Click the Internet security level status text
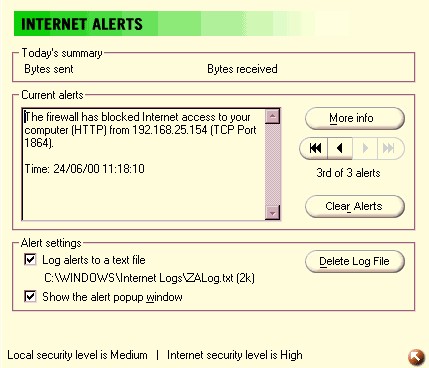The width and height of the screenshot is (429, 368). pos(235,355)
